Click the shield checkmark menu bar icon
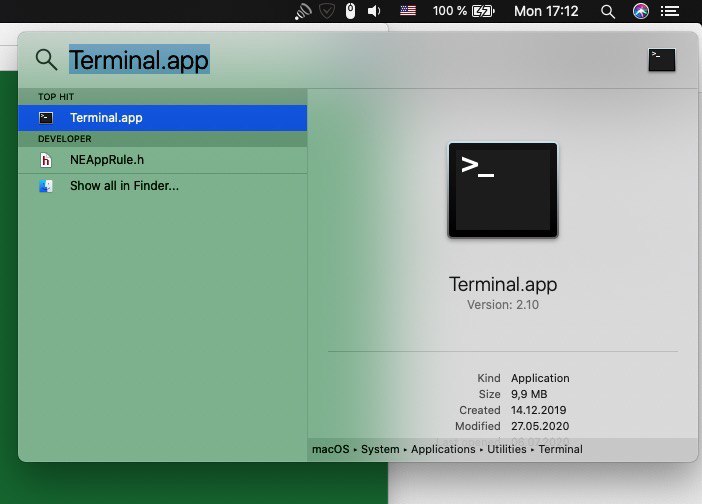 [327, 11]
